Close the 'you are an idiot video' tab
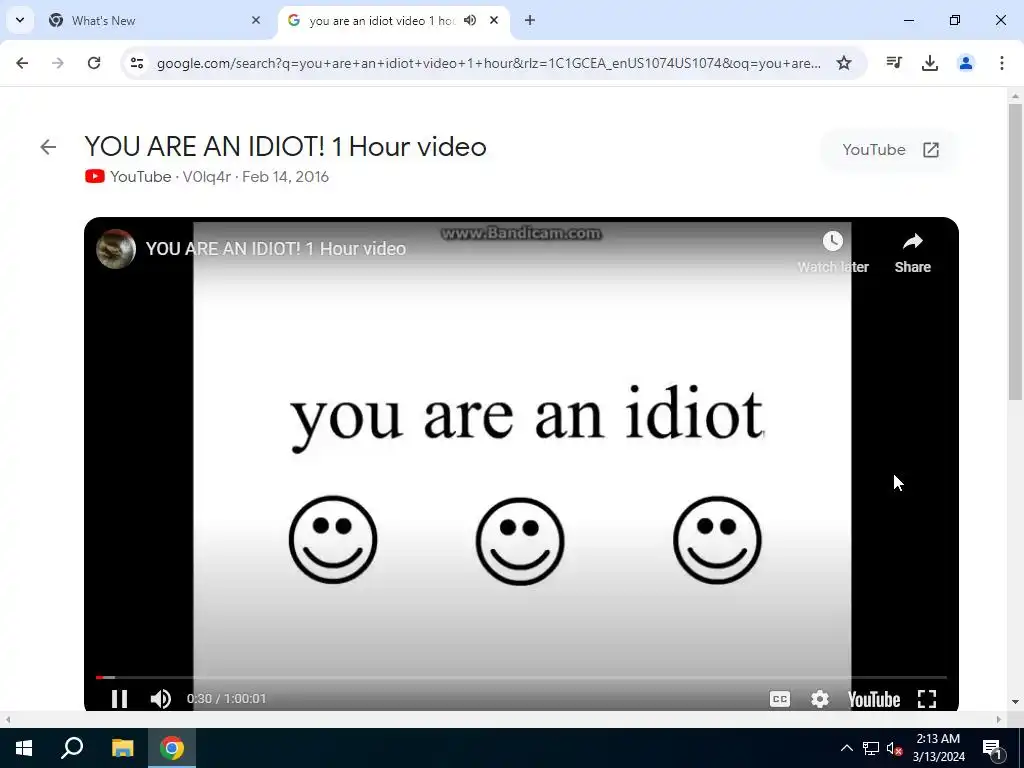 pos(494,20)
